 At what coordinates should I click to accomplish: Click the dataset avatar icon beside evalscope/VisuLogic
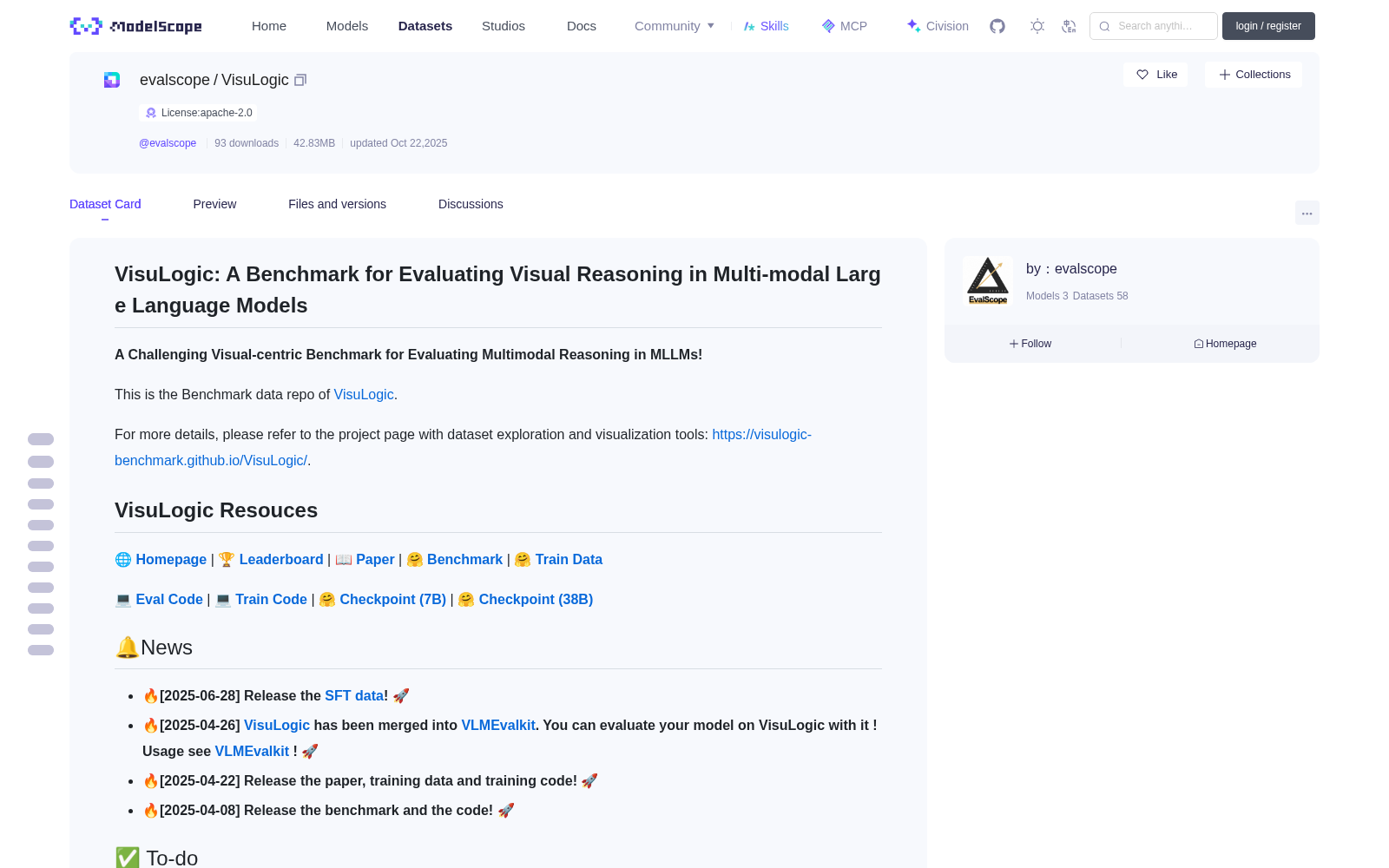click(x=112, y=80)
